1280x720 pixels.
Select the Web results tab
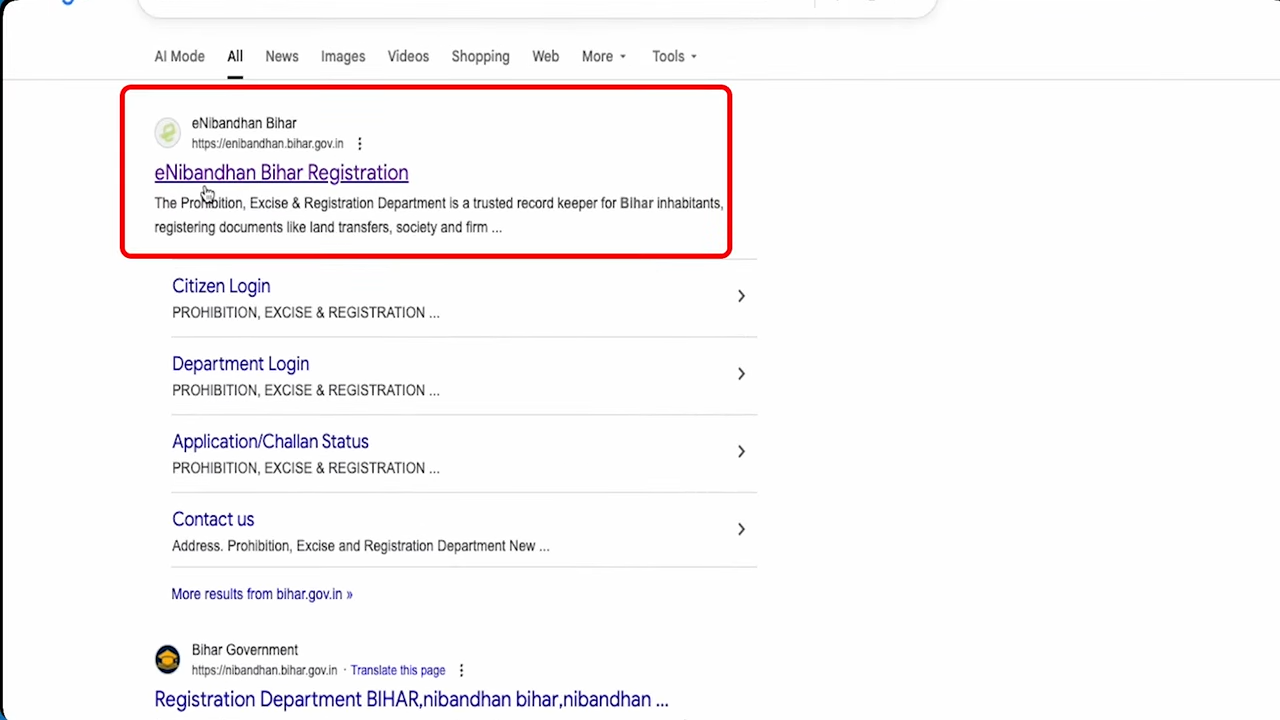click(545, 57)
